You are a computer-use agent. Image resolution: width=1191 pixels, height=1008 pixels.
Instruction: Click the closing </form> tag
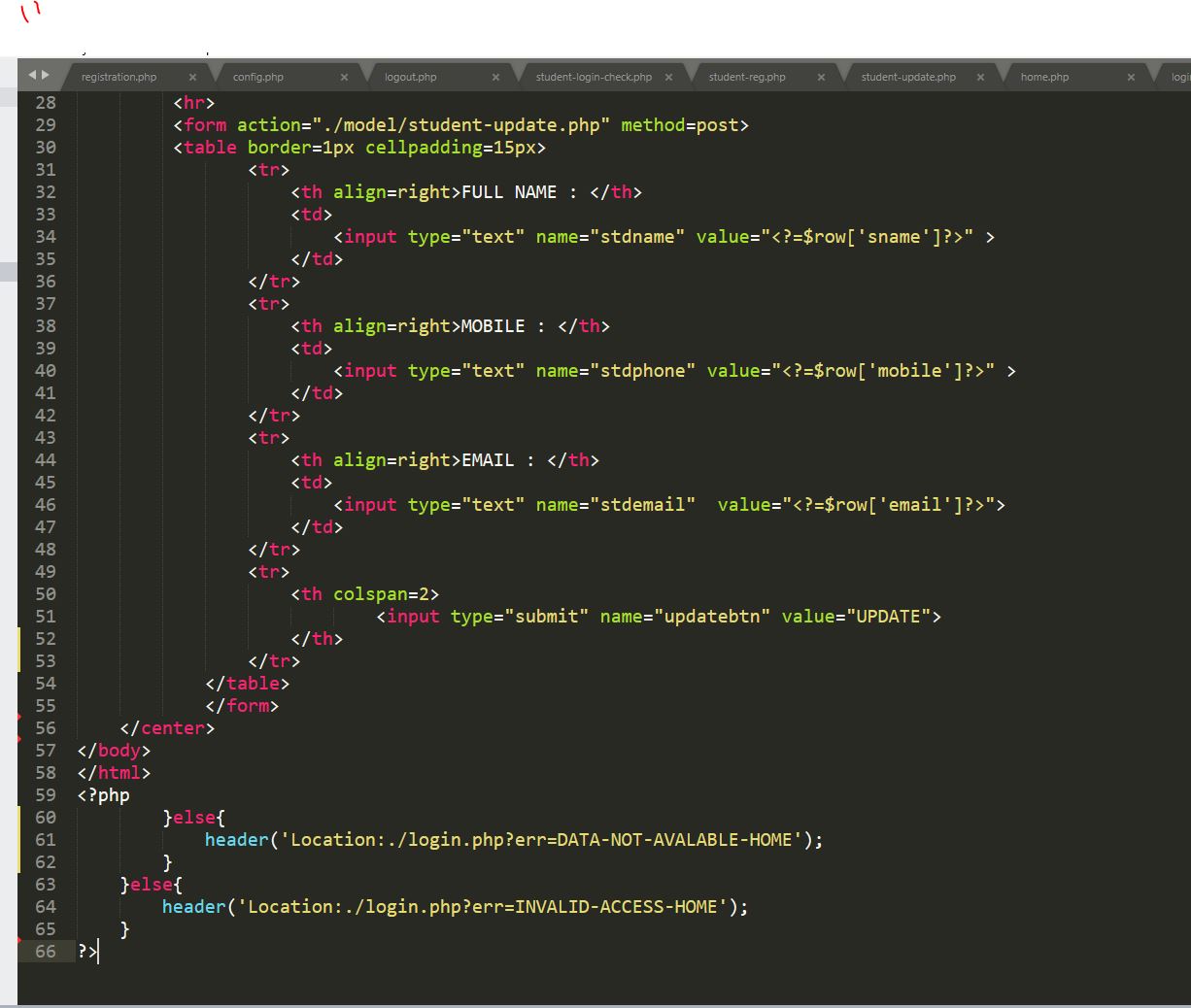click(242, 706)
